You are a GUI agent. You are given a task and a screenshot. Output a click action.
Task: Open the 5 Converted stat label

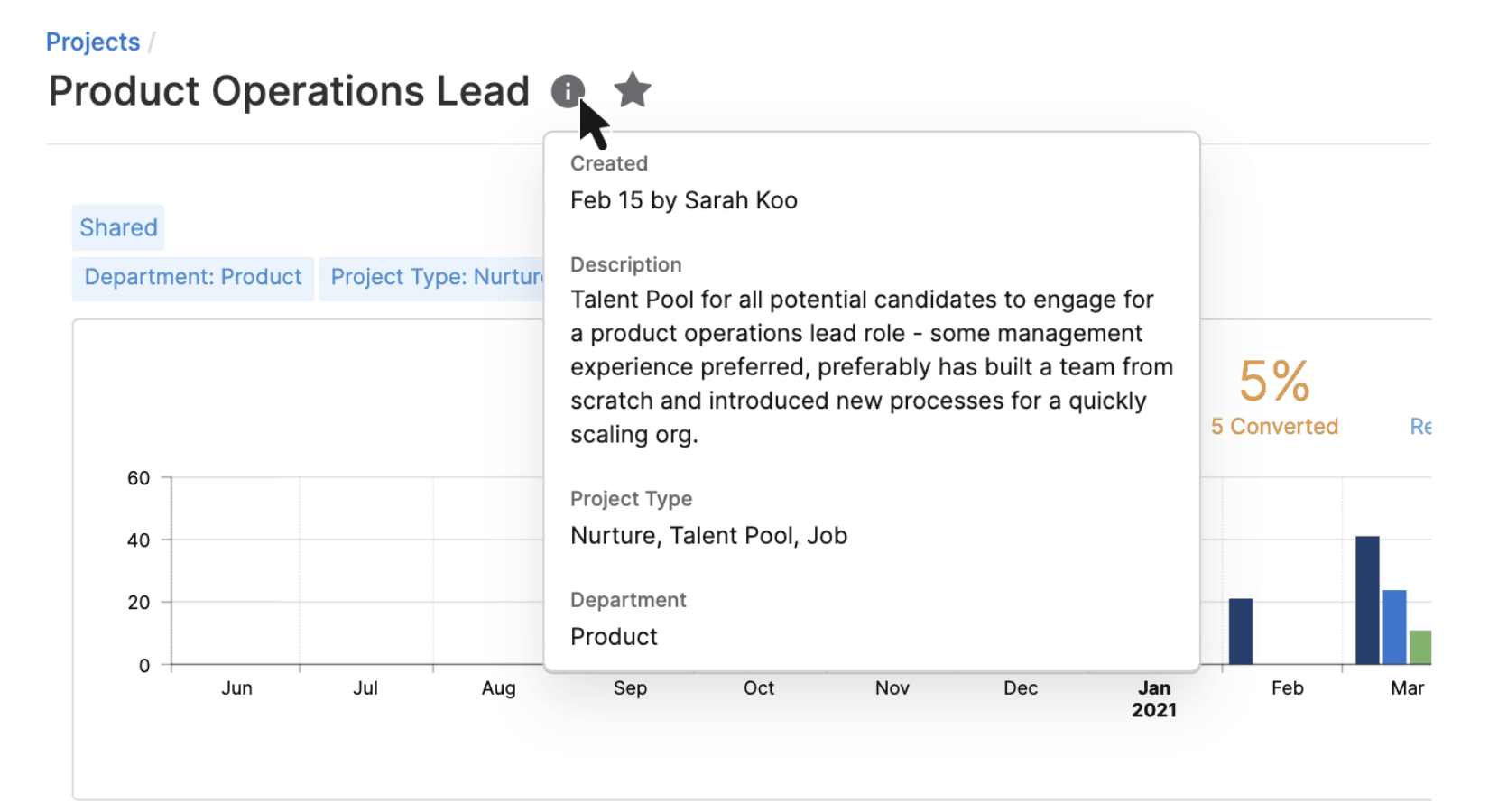point(1274,427)
